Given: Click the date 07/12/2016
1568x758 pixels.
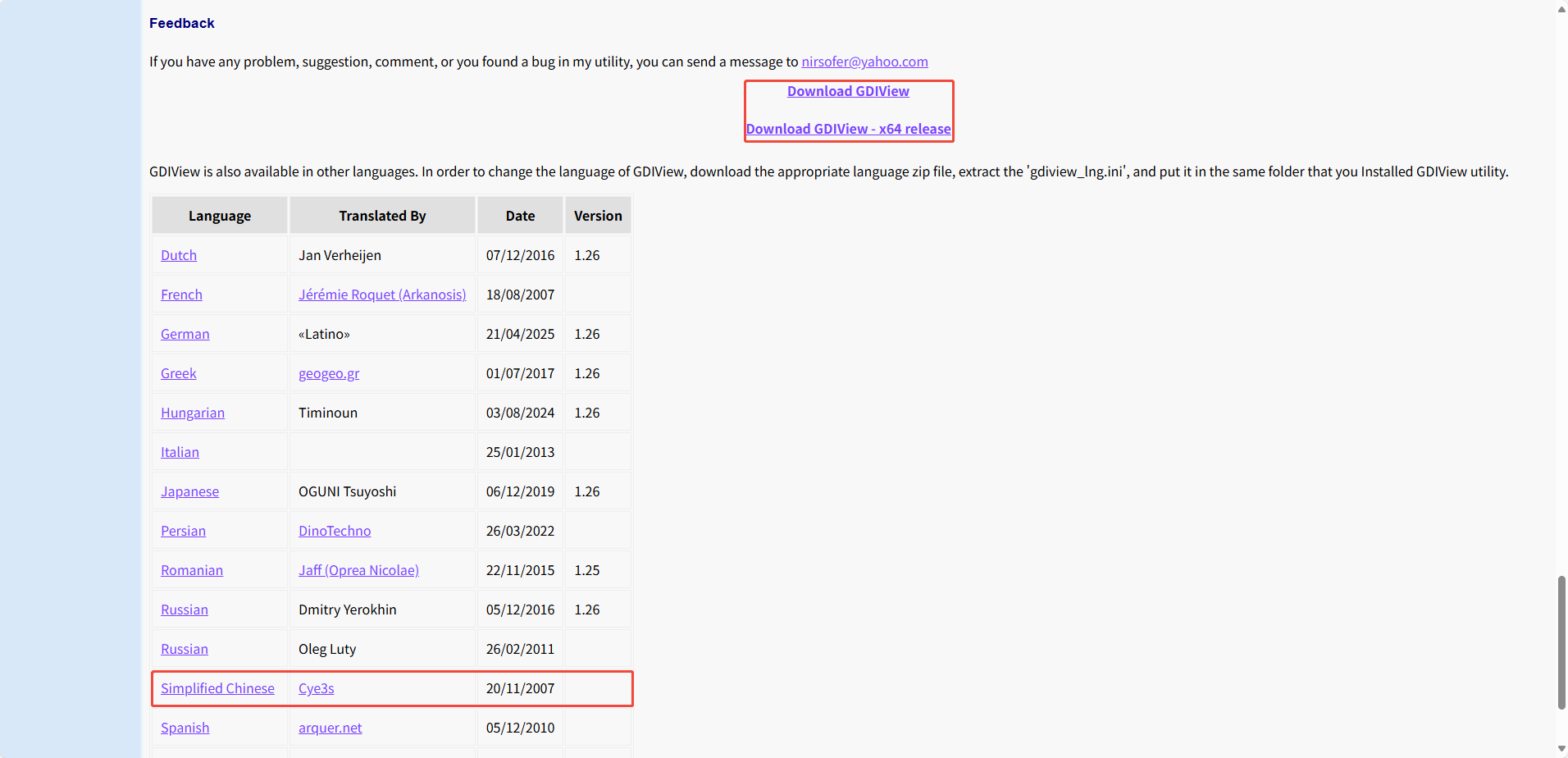Looking at the screenshot, I should tap(520, 255).
